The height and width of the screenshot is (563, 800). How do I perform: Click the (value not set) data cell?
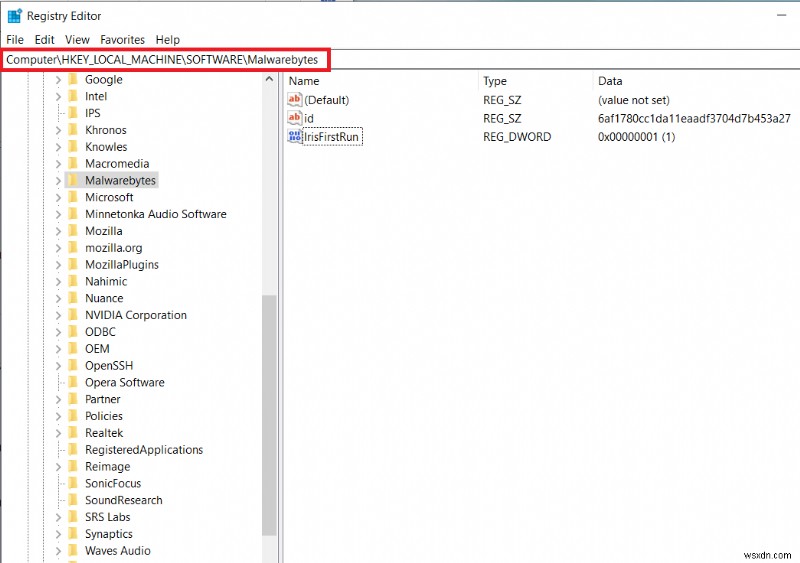point(634,100)
